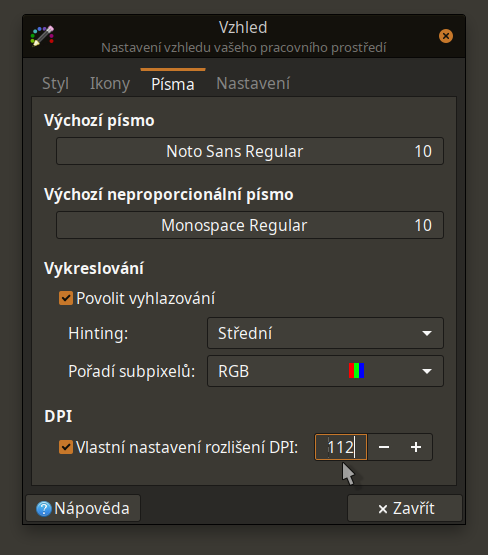Switch to the Styl tab

click(55, 84)
